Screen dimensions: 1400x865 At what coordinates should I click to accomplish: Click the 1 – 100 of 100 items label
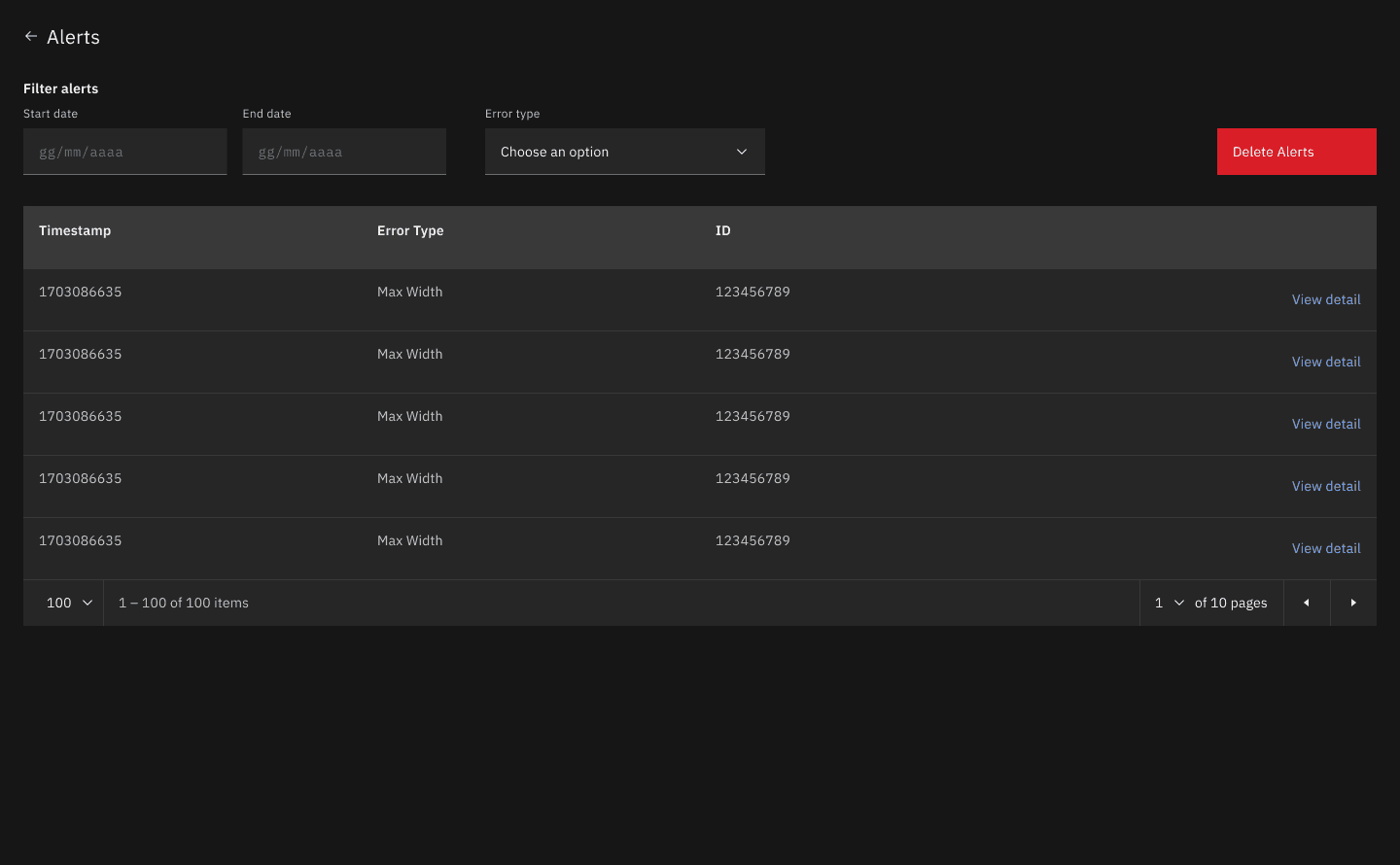183,603
